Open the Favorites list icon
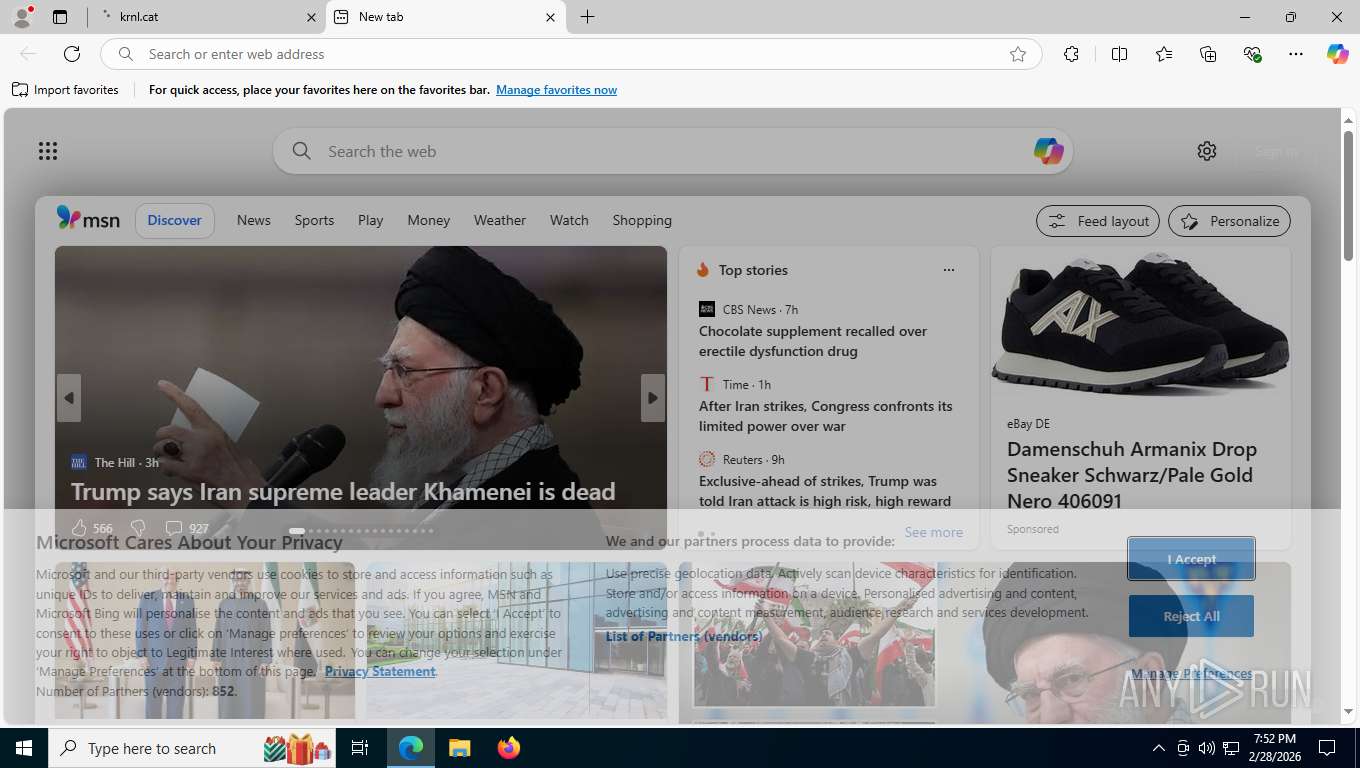This screenshot has width=1360, height=768. [1164, 54]
